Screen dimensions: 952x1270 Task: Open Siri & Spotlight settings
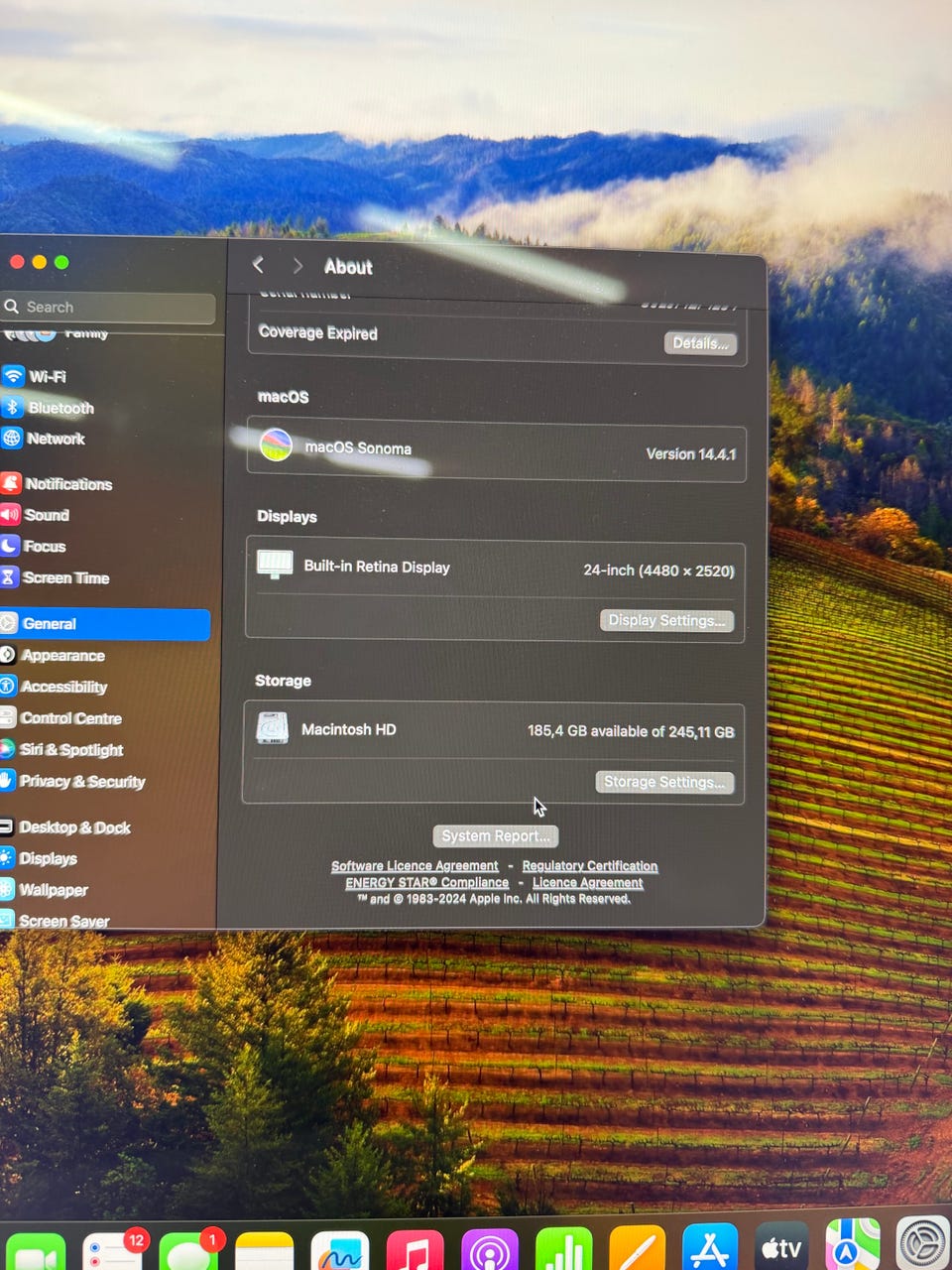tap(62, 750)
